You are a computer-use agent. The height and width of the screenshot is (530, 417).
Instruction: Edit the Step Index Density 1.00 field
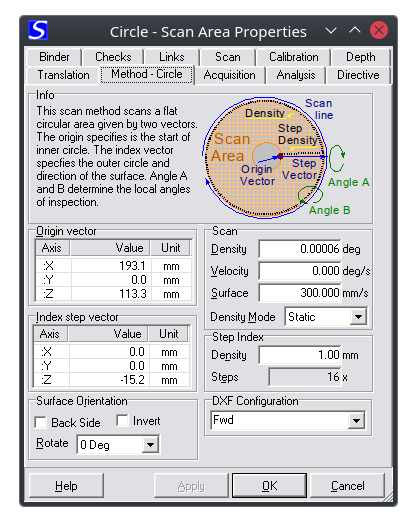[x=300, y=355]
